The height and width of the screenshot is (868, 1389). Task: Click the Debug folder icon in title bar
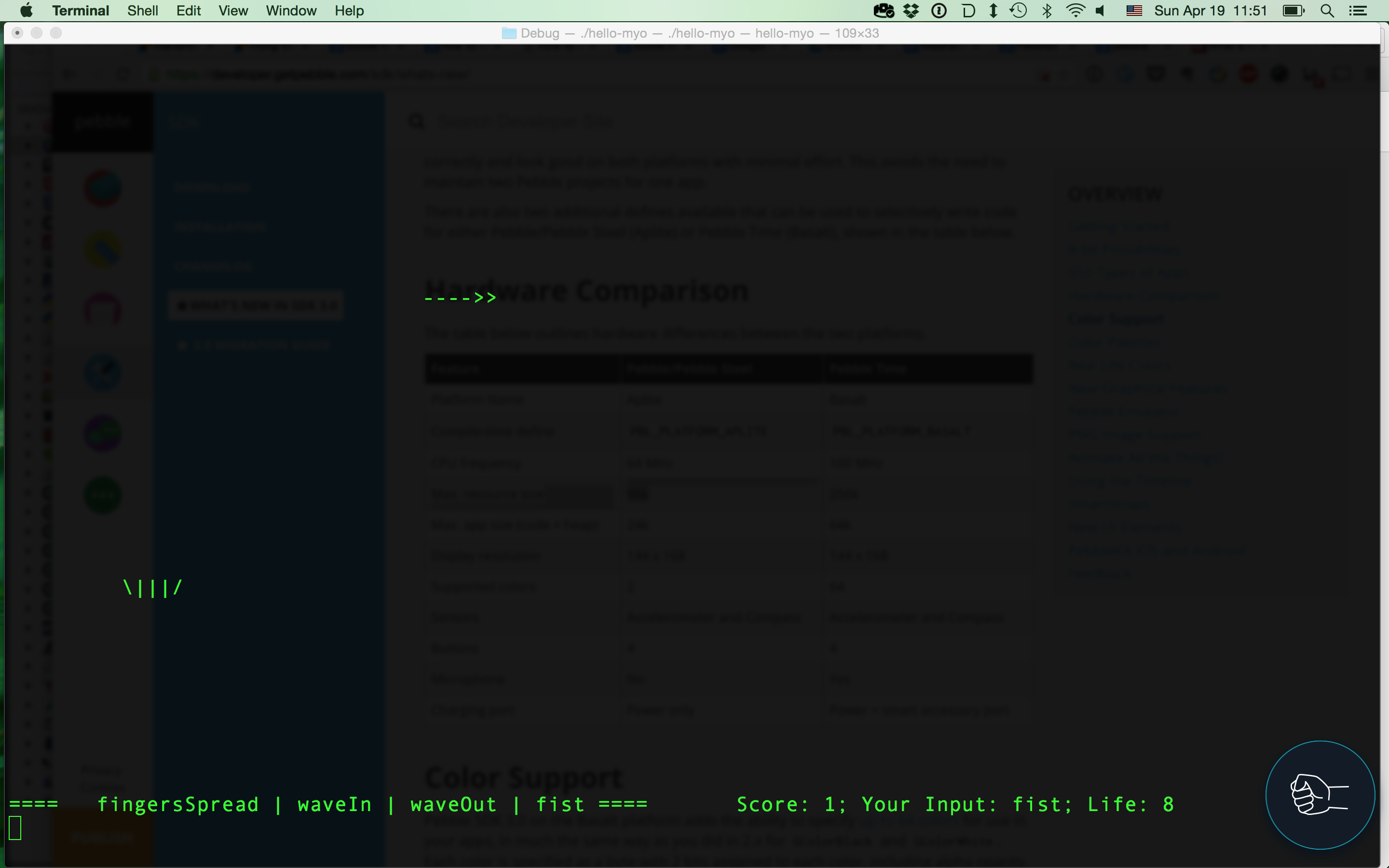(509, 33)
